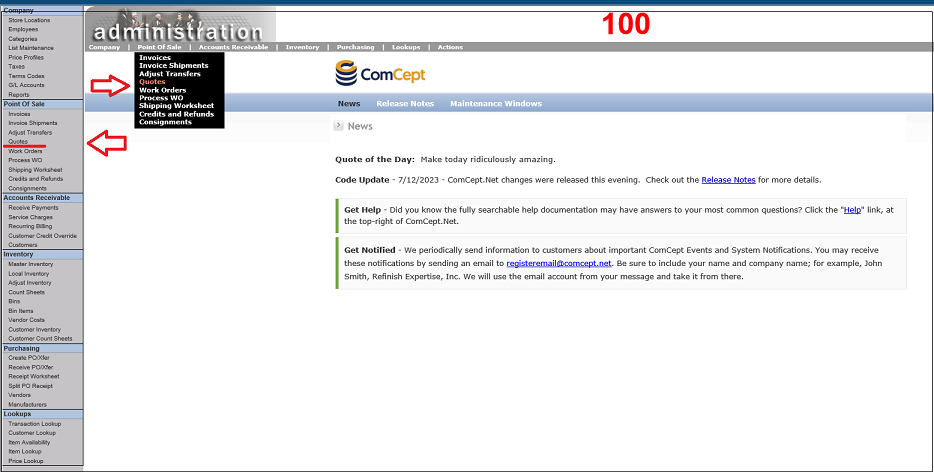
Task: Click the arrow icon beside the News heading
Action: coord(339,126)
